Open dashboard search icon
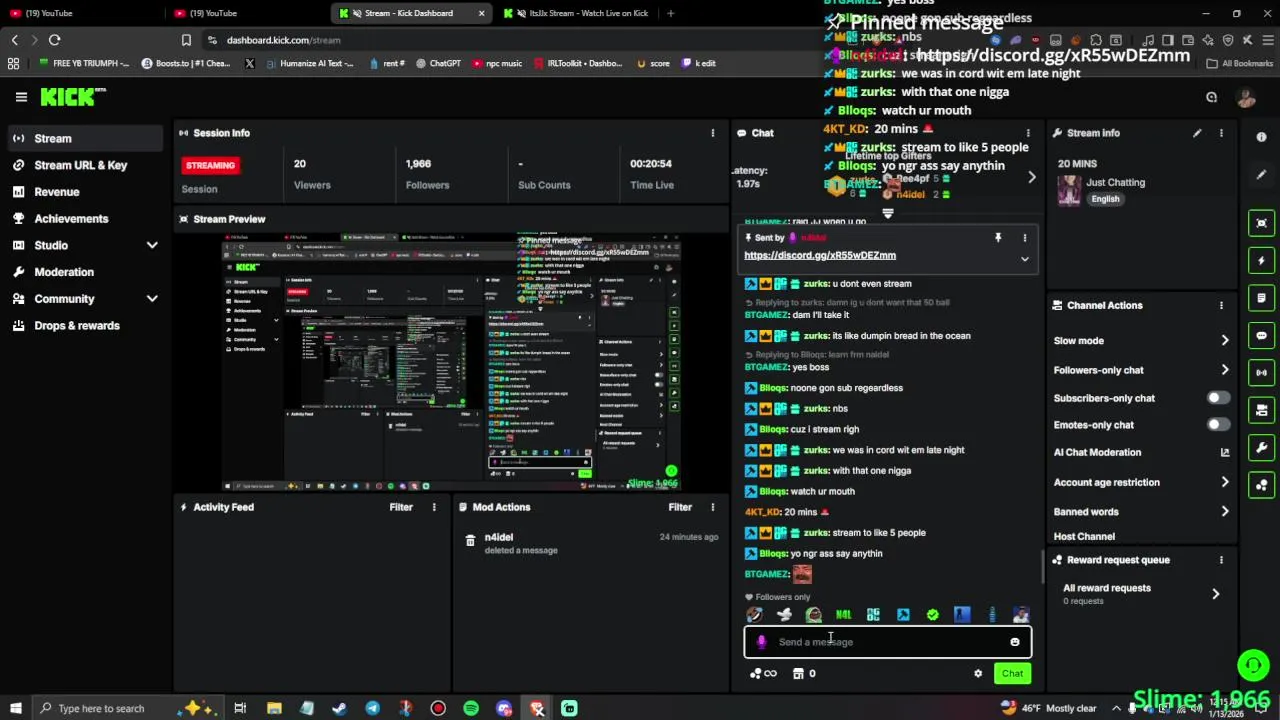The width and height of the screenshot is (1280, 720). 1212,97
